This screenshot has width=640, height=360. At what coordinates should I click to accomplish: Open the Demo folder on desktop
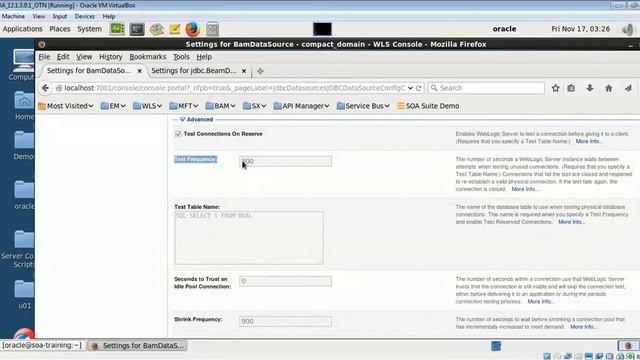[x=24, y=146]
